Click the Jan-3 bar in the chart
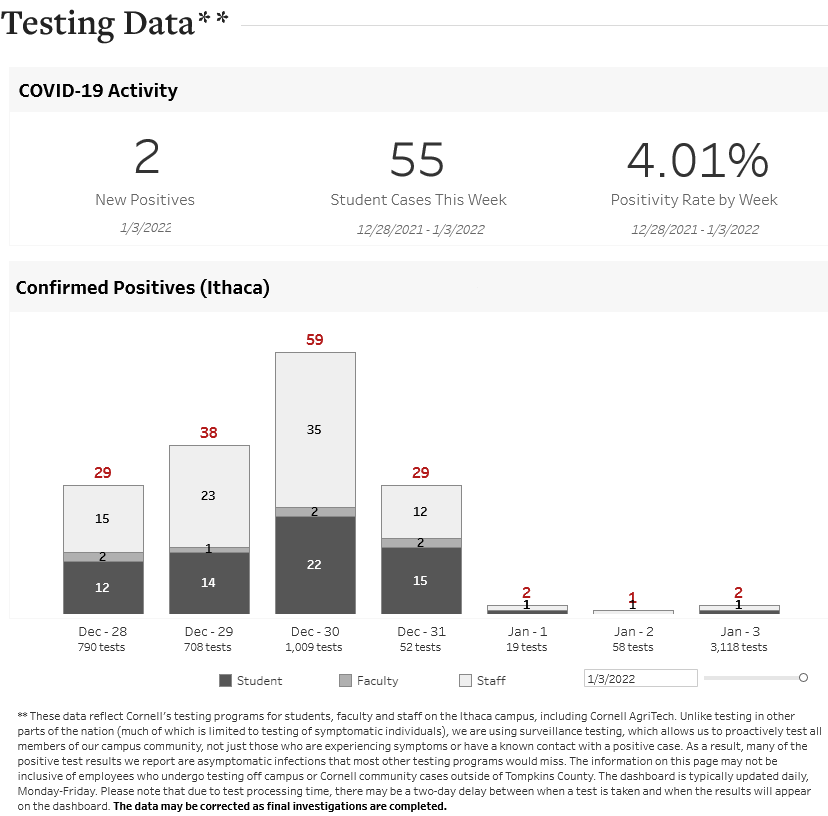This screenshot has height=816, width=828. 739,608
